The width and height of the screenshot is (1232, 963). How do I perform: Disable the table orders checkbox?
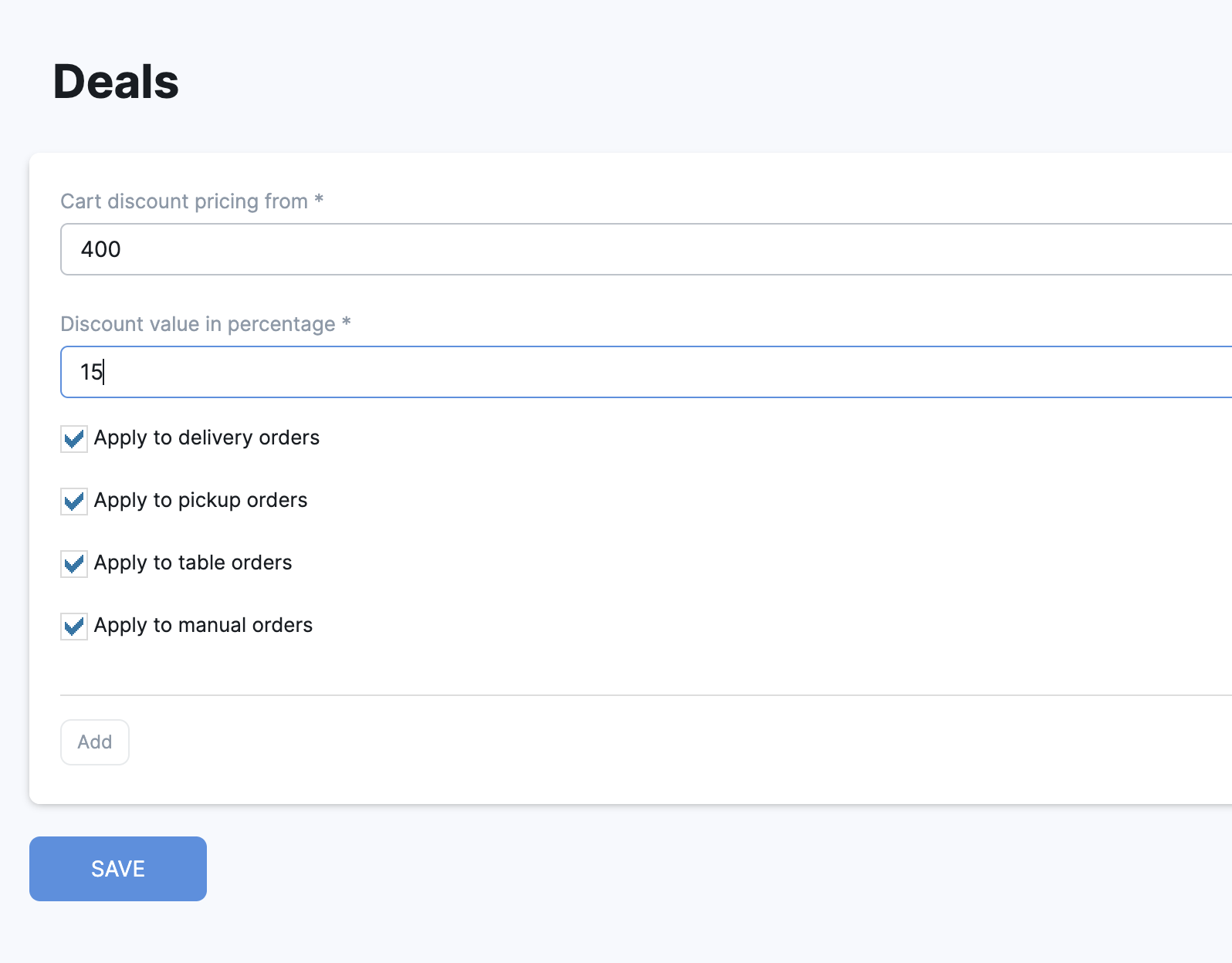tap(74, 564)
